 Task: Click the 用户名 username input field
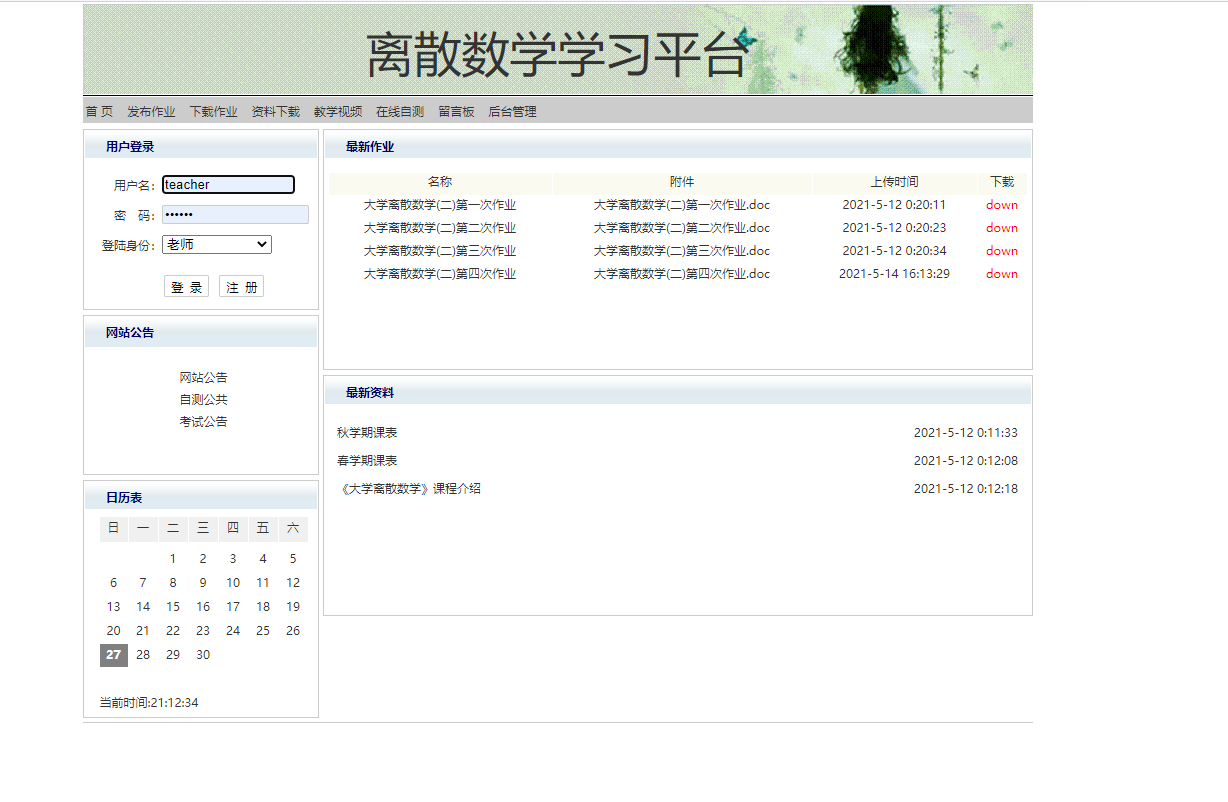click(228, 184)
